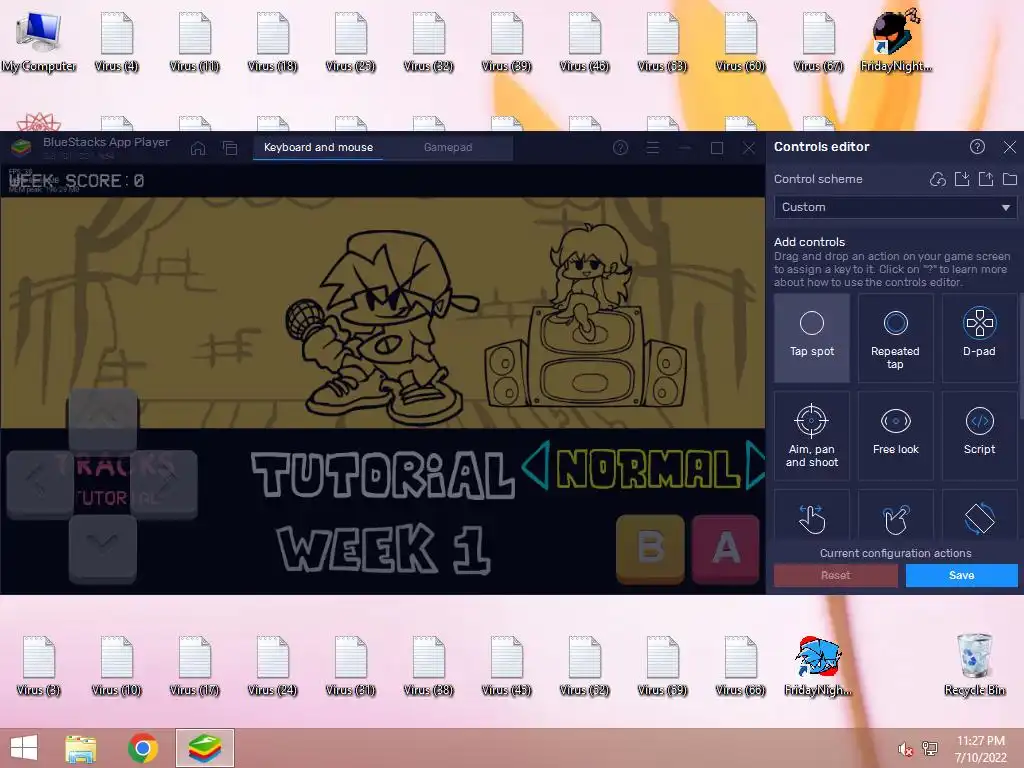Click the export control scheme icon

coord(986,179)
